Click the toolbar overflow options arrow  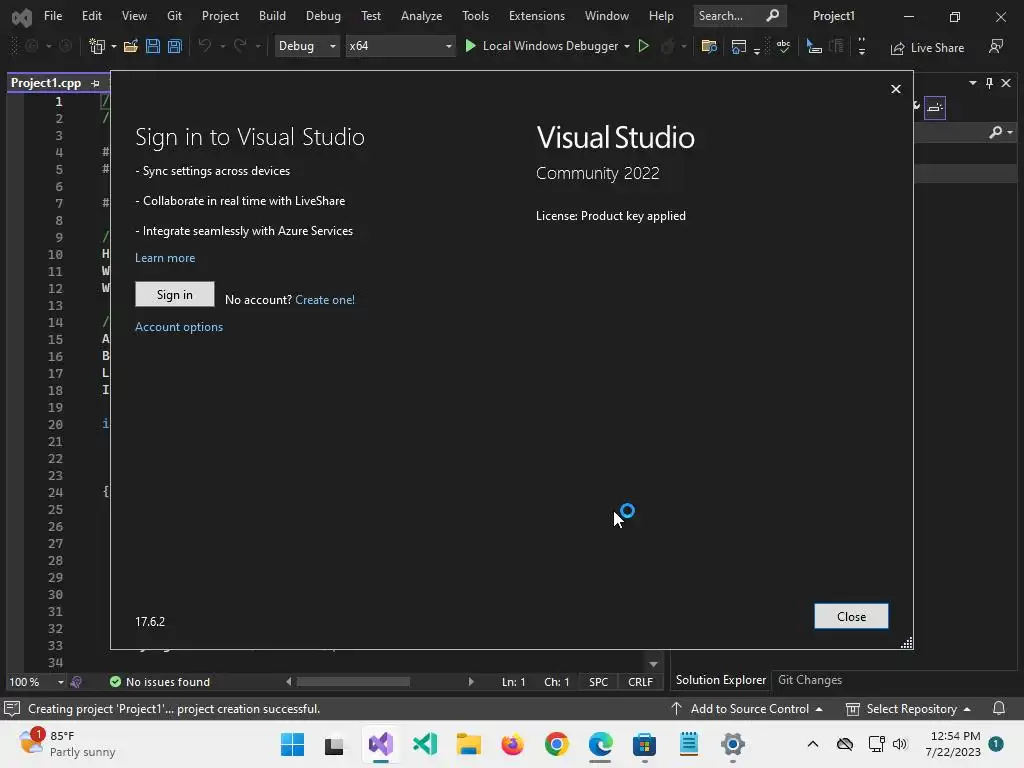(862, 46)
